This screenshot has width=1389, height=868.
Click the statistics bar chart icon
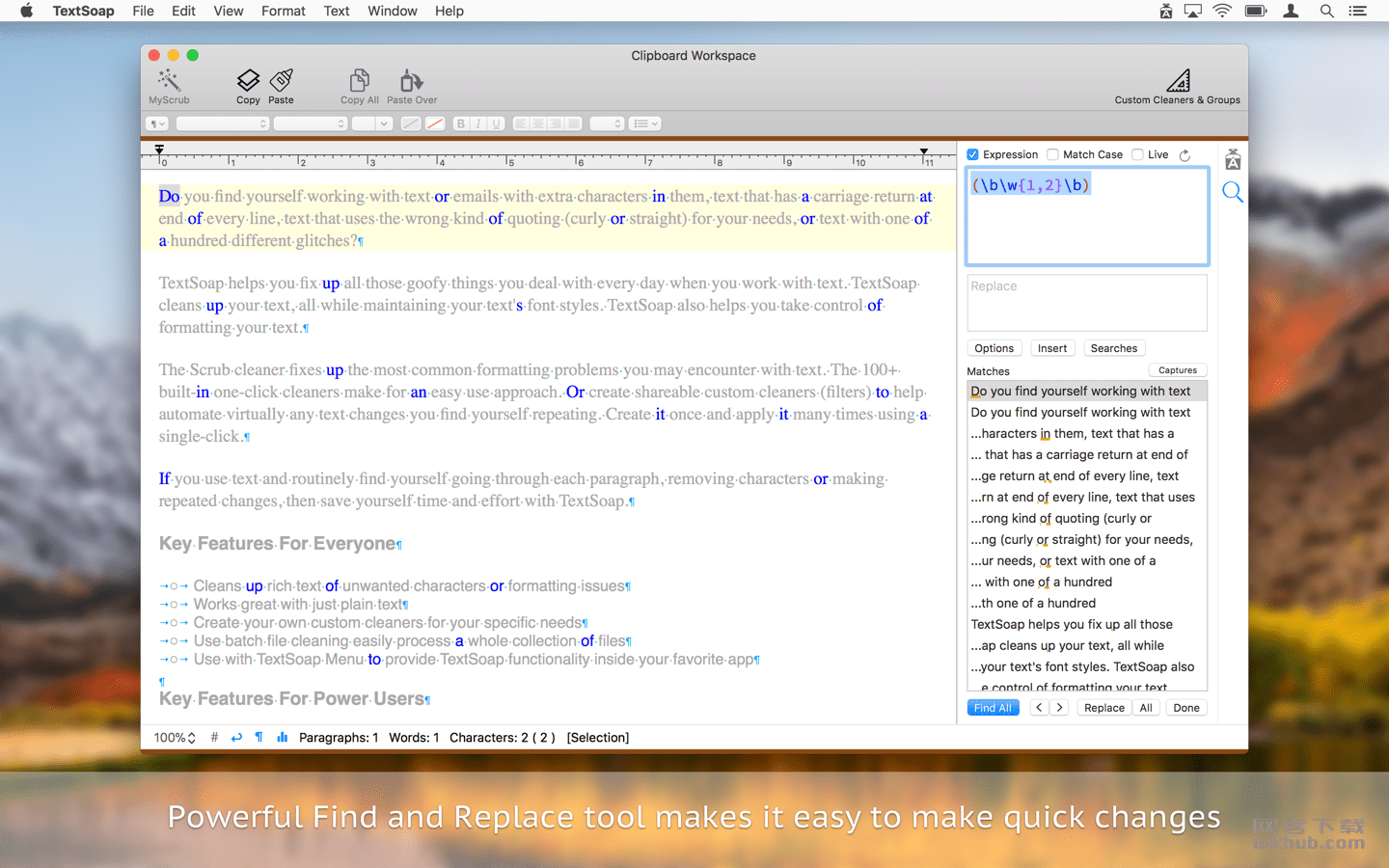pyautogui.click(x=282, y=737)
